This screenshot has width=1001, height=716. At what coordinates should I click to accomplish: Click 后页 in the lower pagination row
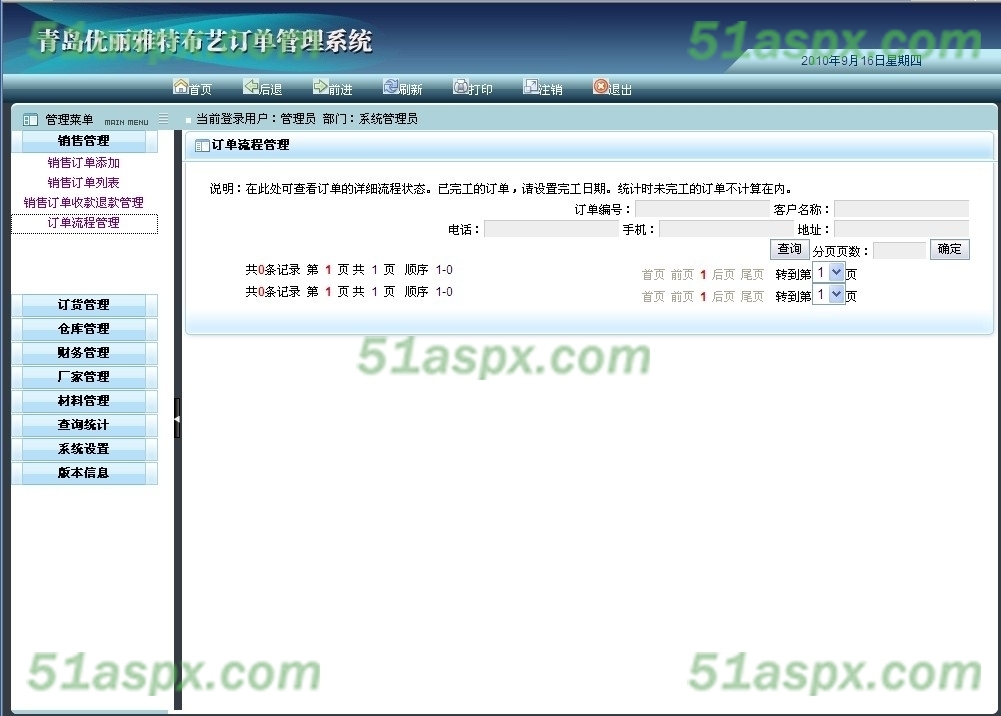[x=723, y=296]
